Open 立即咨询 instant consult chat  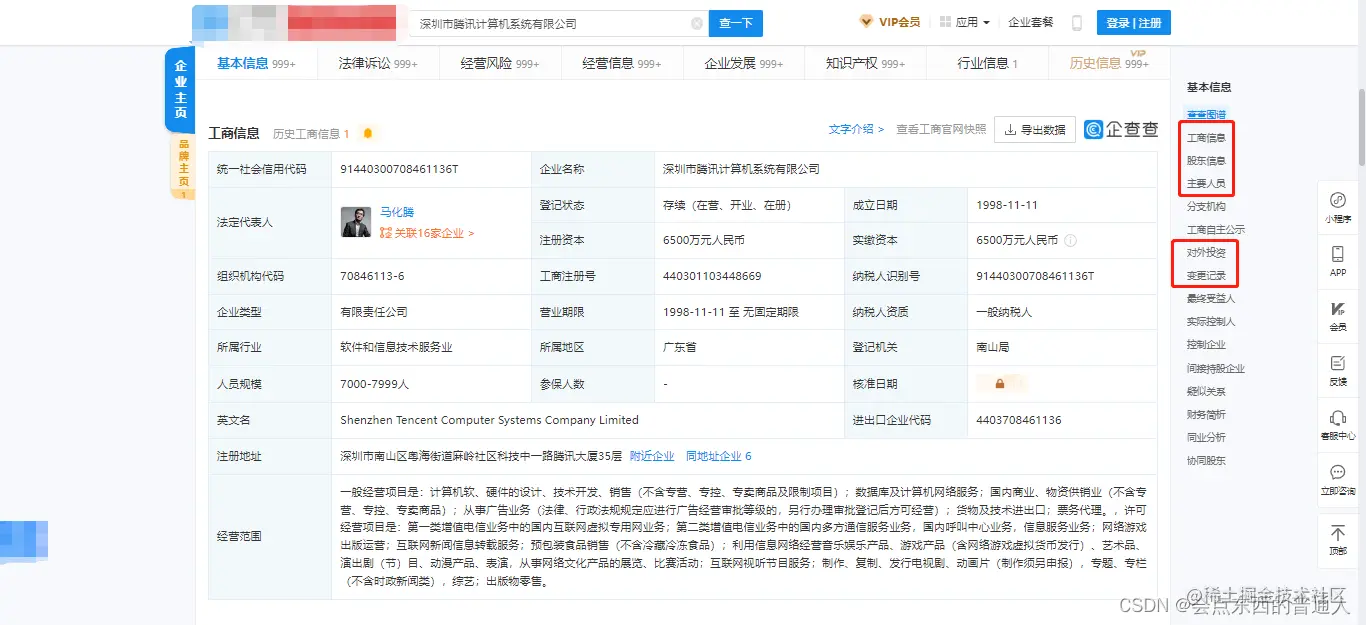tap(1337, 479)
